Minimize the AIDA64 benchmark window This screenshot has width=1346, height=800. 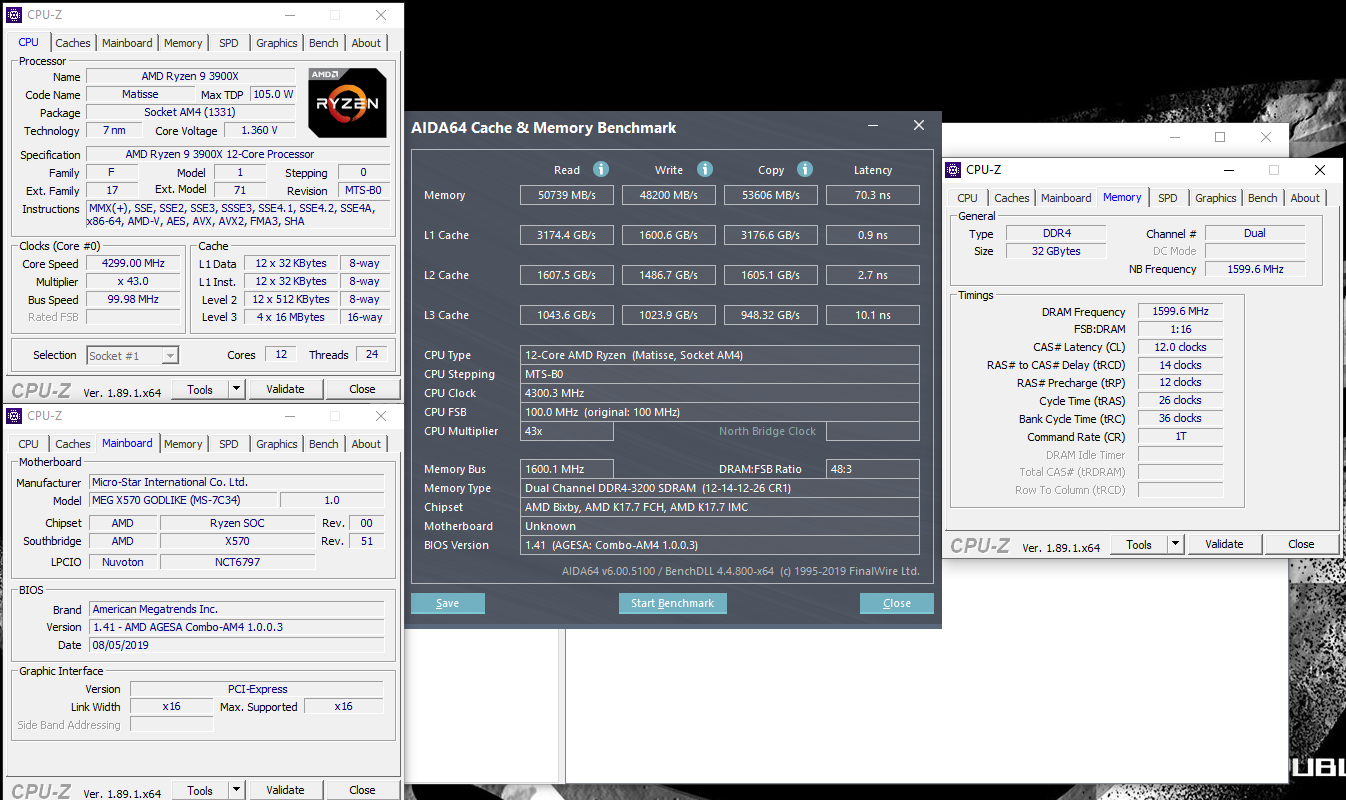point(873,126)
